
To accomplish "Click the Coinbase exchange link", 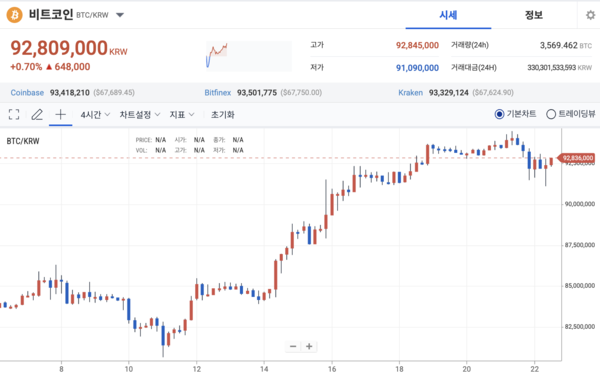I will [27, 93].
